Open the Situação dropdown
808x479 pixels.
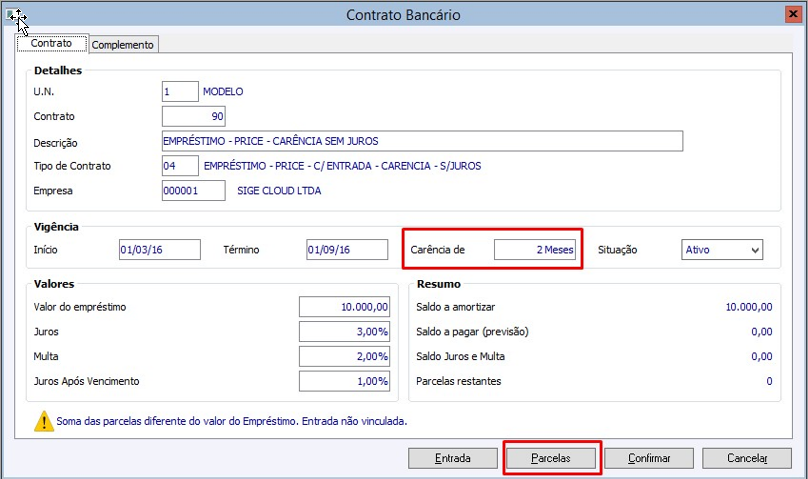tap(722, 250)
